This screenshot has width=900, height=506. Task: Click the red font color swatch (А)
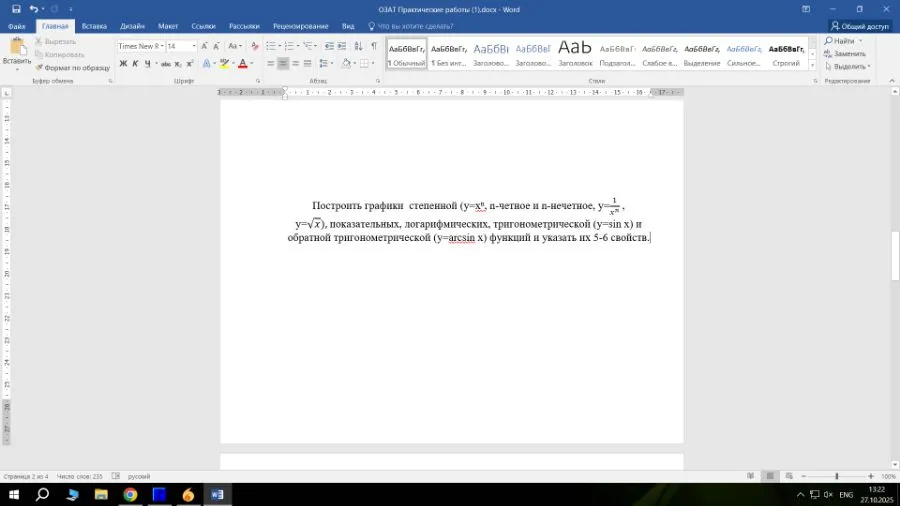[242, 64]
